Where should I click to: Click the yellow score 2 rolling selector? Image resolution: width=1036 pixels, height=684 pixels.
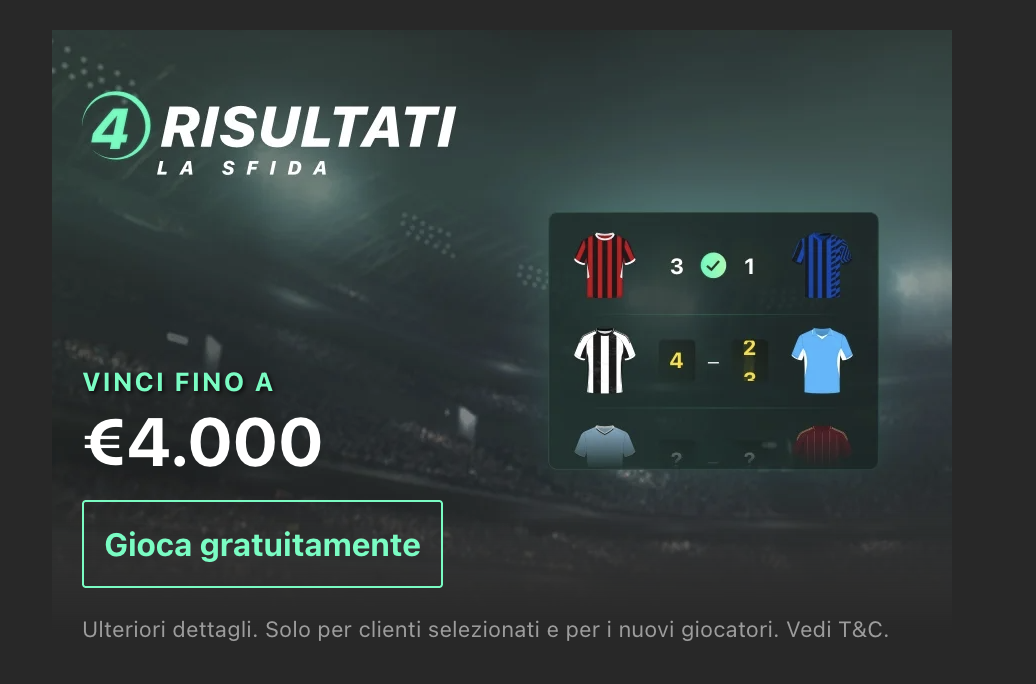tap(749, 361)
